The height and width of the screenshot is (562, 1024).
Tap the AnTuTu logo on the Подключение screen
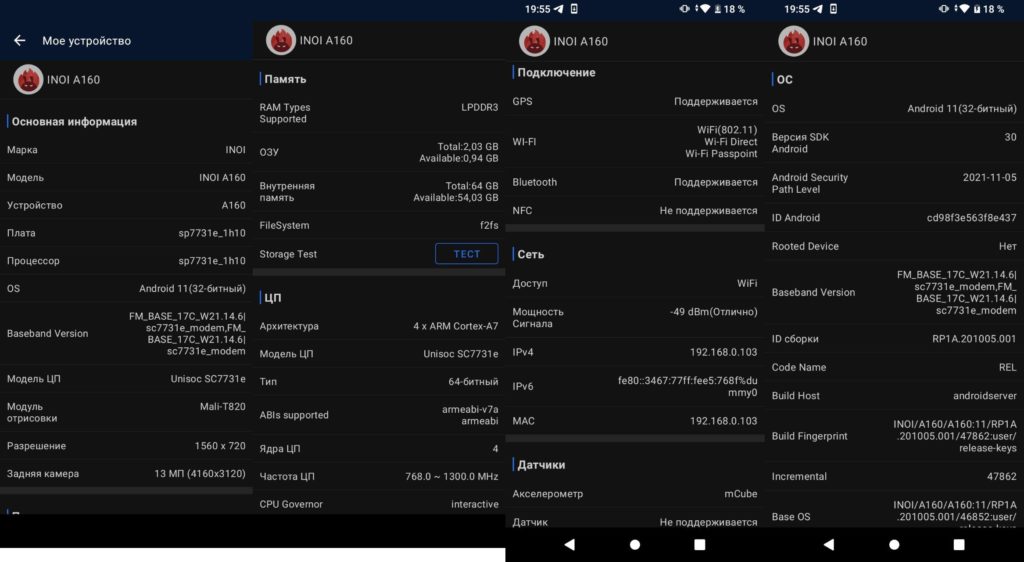[534, 41]
